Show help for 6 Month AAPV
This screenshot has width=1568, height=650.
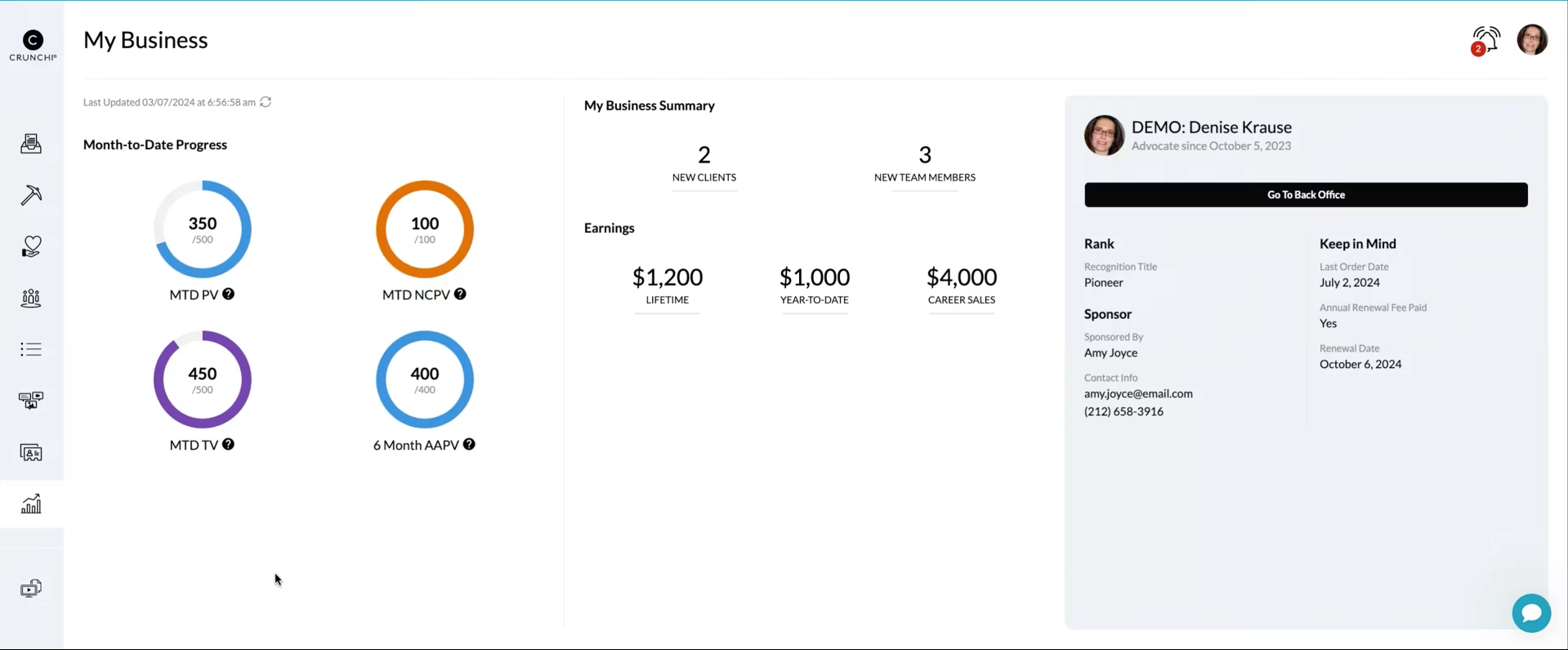point(469,445)
